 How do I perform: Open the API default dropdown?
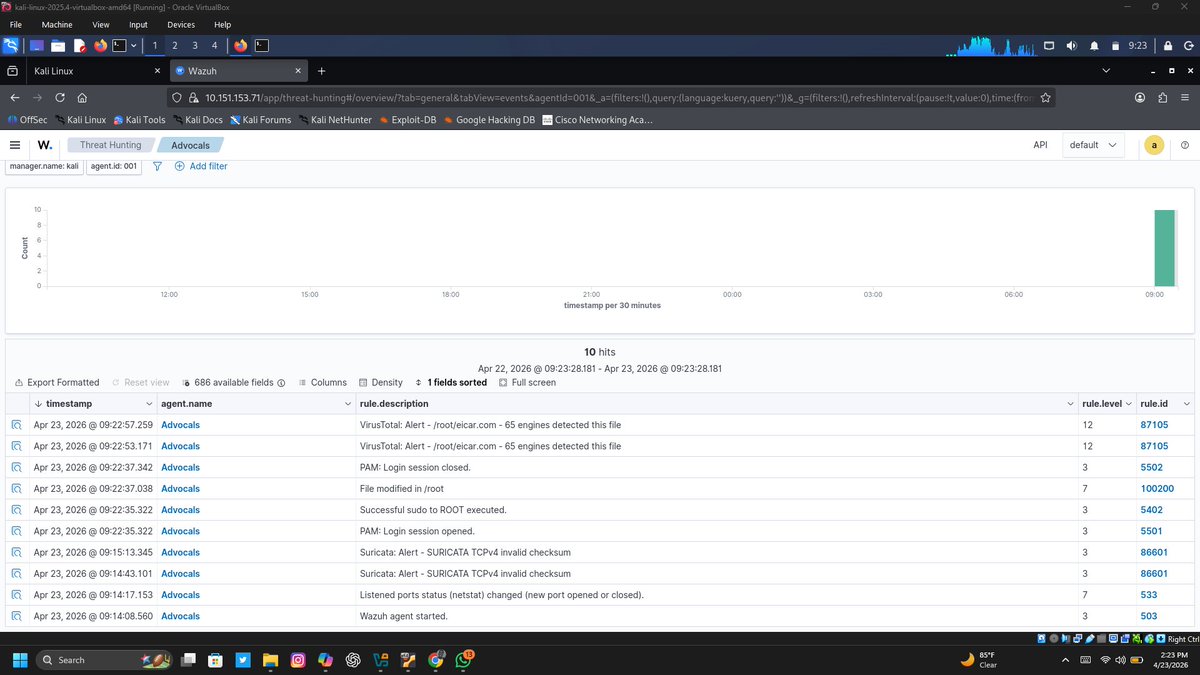tap(1093, 145)
